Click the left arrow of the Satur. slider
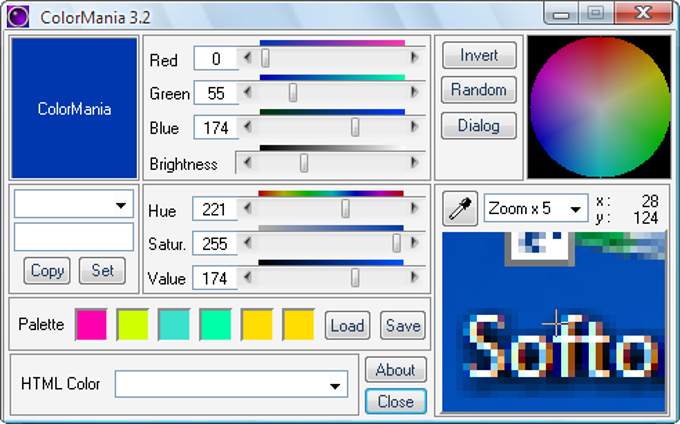 (x=248, y=243)
